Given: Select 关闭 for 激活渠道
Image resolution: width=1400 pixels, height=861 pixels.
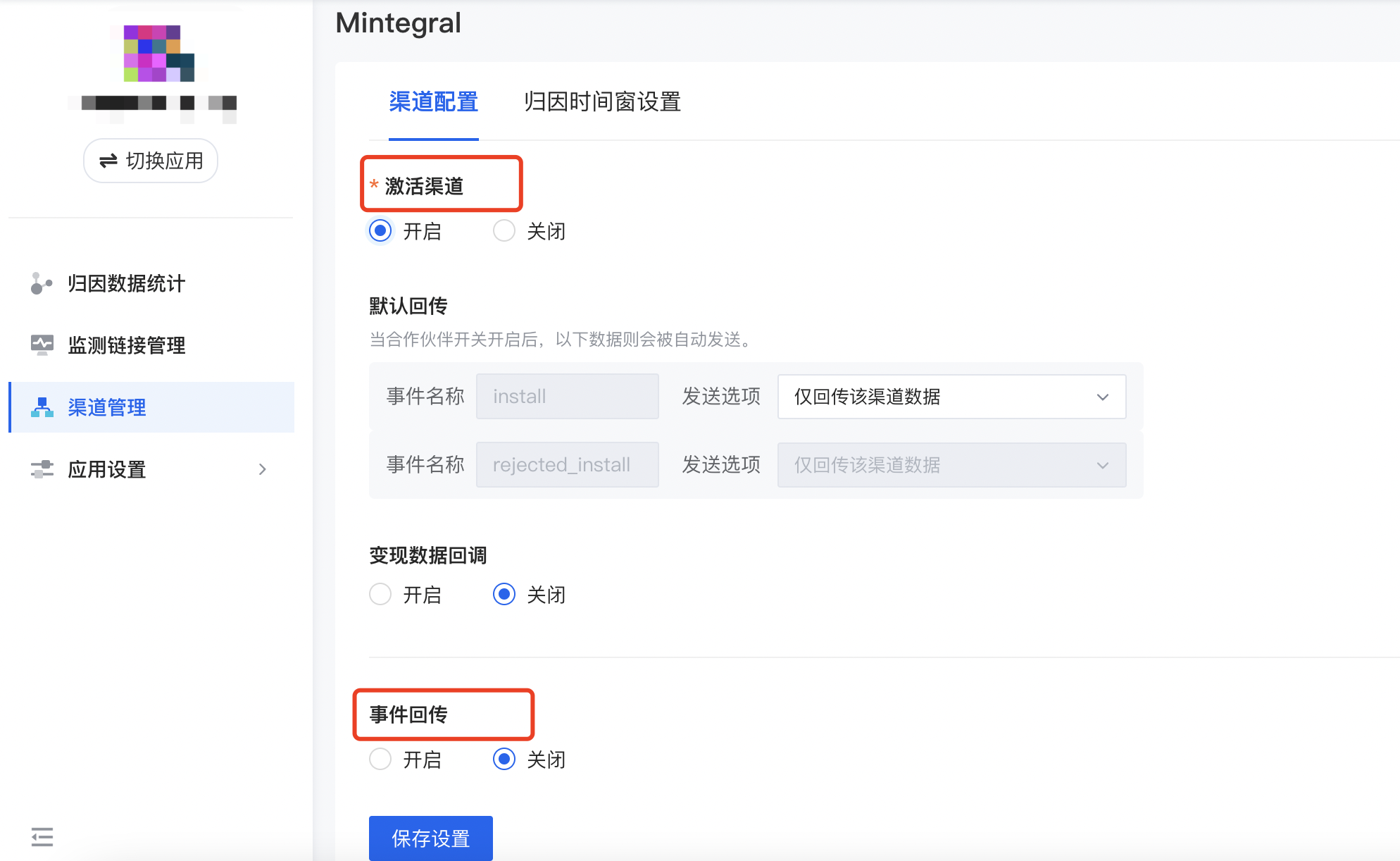Looking at the screenshot, I should tap(504, 230).
